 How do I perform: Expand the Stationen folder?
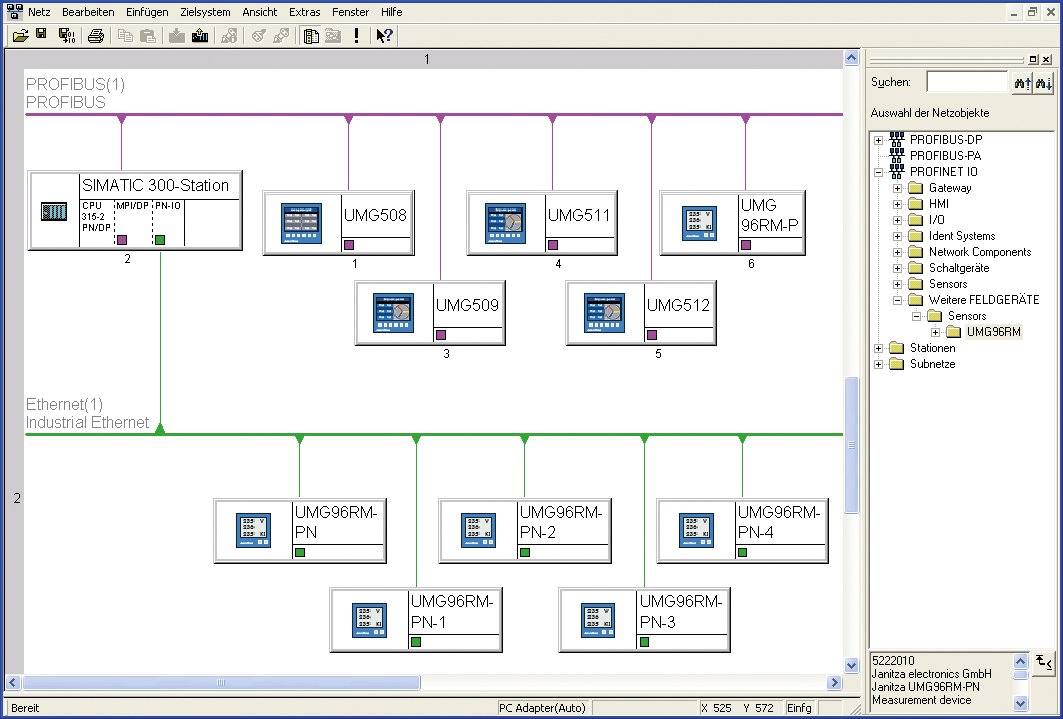(x=879, y=348)
